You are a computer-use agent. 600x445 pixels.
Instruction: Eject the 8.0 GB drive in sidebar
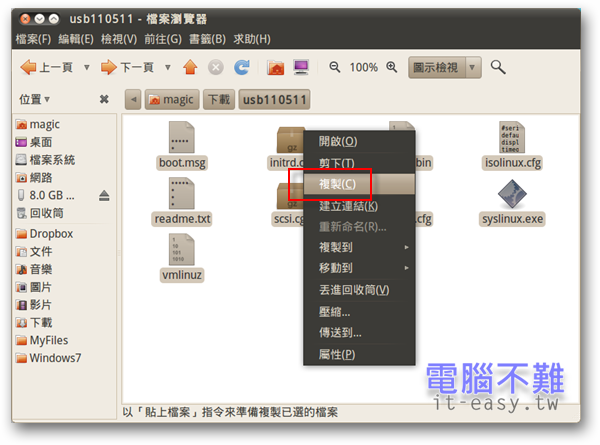pyautogui.click(x=104, y=195)
